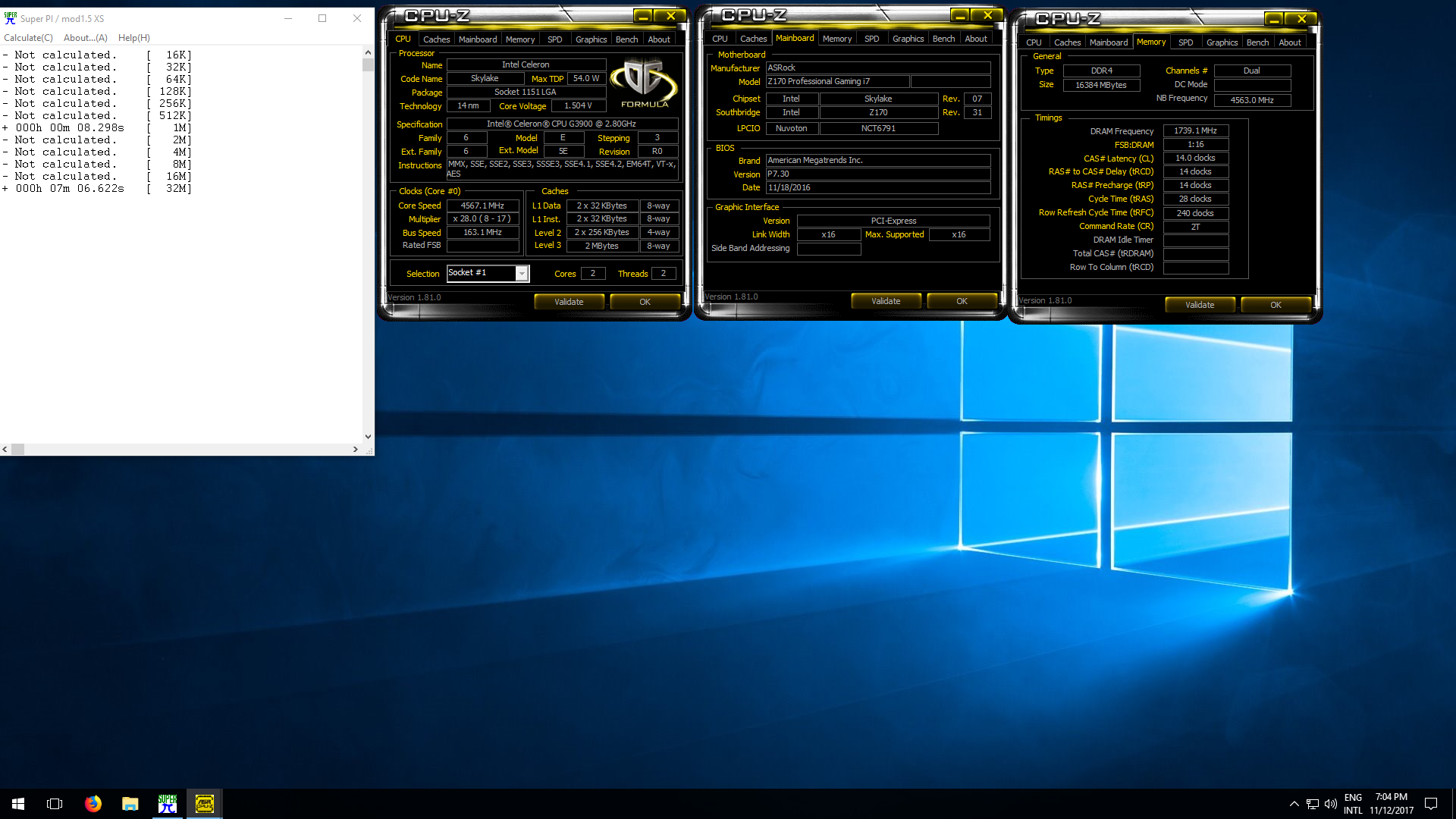This screenshot has width=1456, height=819.
Task: Open Mainboard tab in first CPU-Z window
Action: tap(478, 39)
